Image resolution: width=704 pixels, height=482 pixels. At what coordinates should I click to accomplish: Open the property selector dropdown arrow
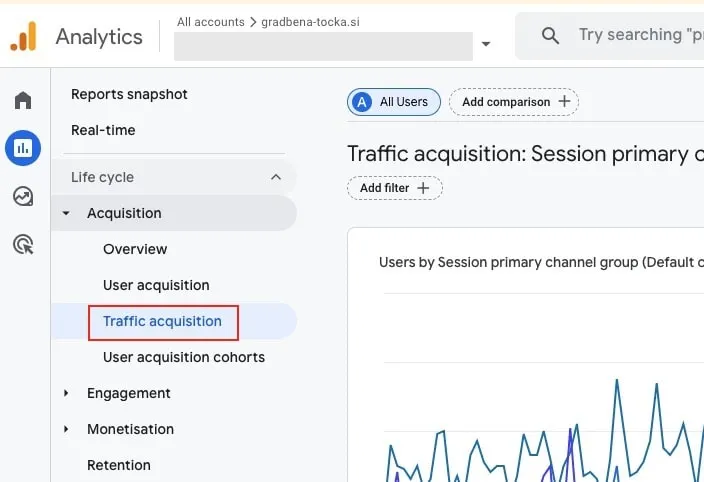[x=486, y=44]
